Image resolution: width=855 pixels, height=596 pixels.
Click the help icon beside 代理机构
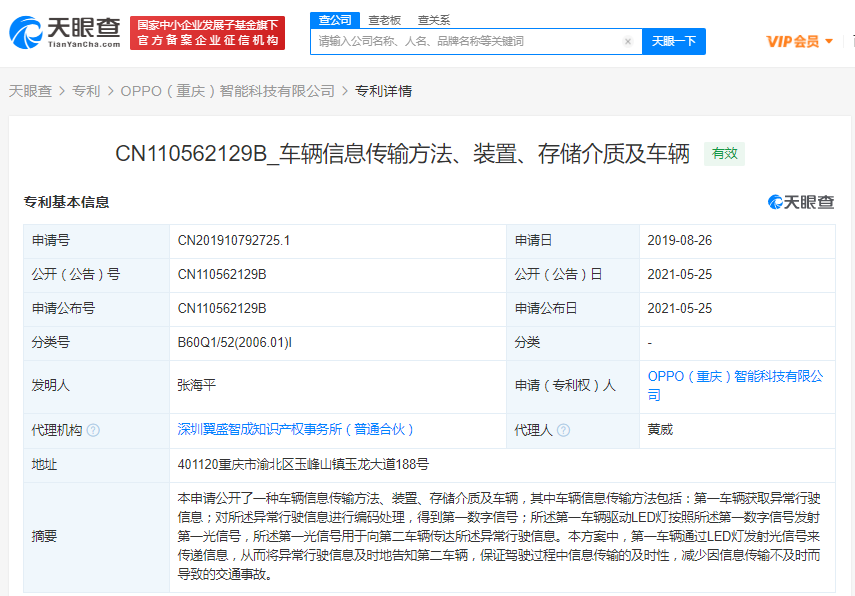point(93,430)
